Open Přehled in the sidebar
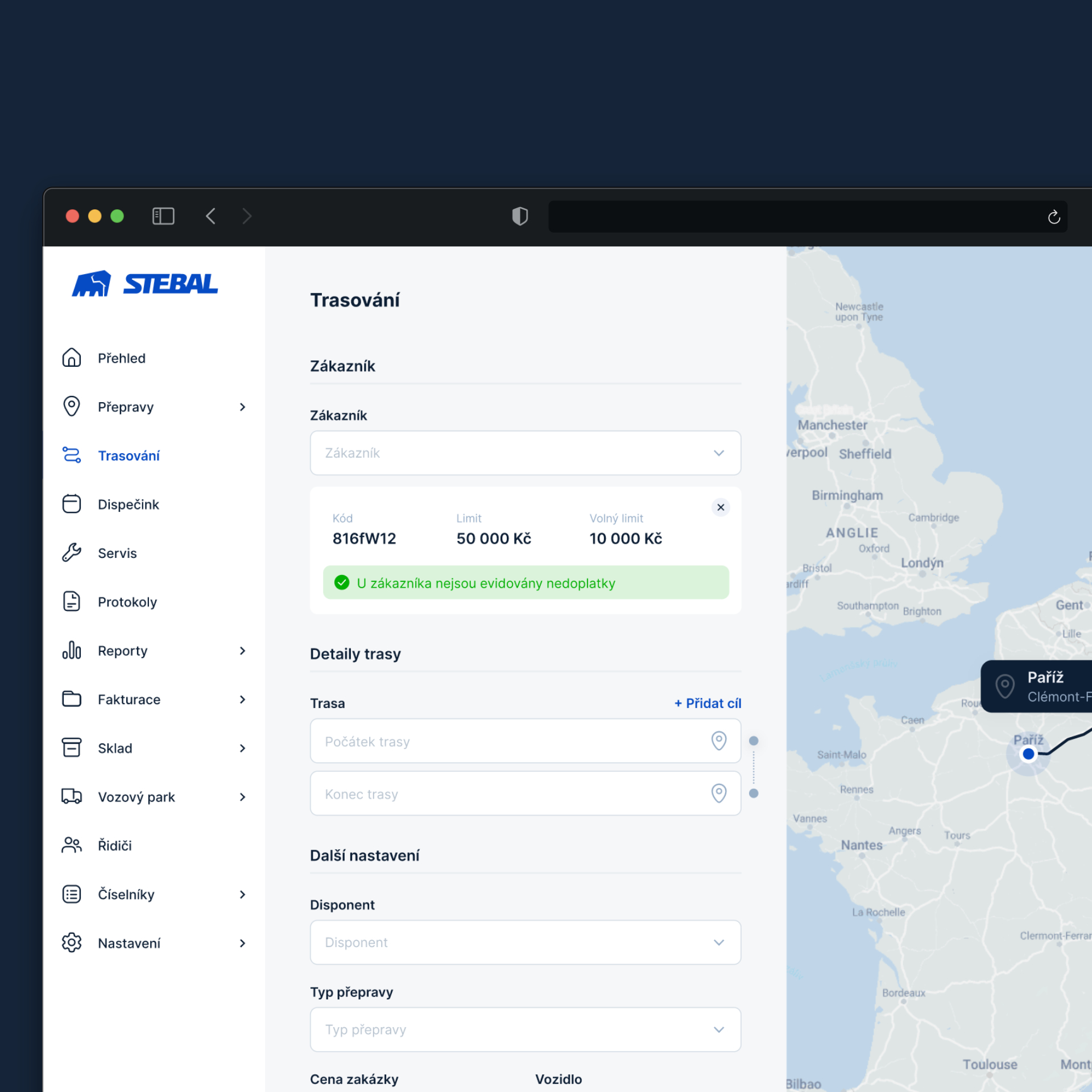1092x1092 pixels. click(x=121, y=358)
